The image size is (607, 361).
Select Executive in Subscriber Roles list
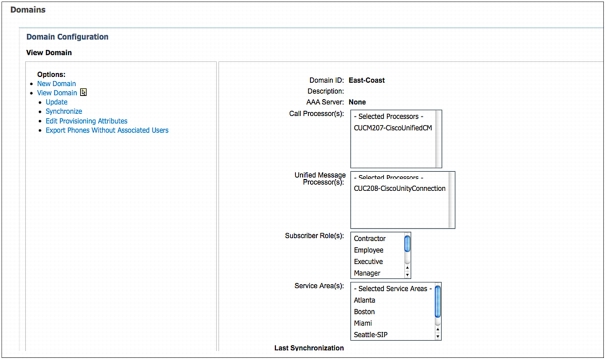point(368,262)
